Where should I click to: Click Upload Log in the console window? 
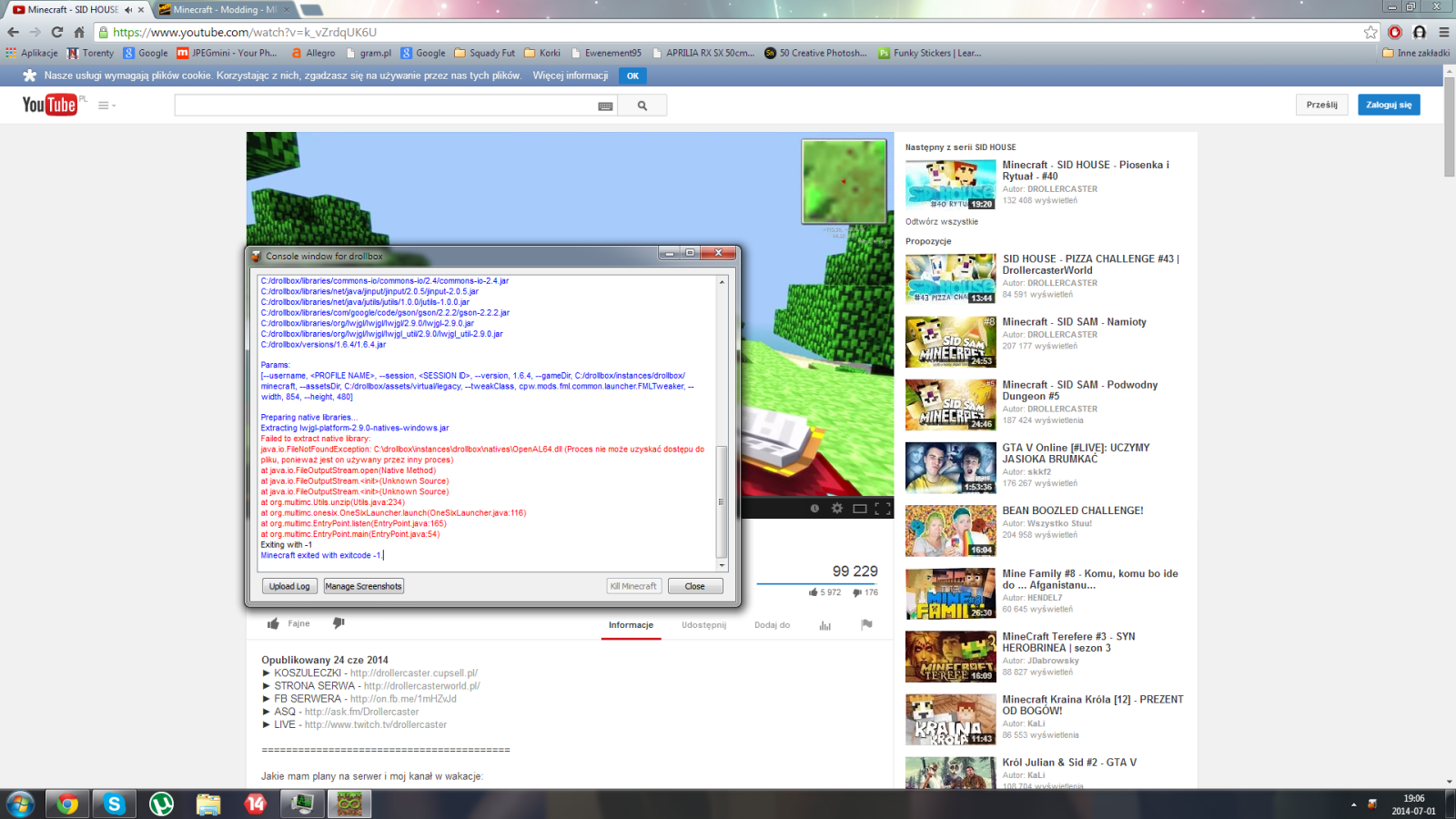tap(289, 586)
